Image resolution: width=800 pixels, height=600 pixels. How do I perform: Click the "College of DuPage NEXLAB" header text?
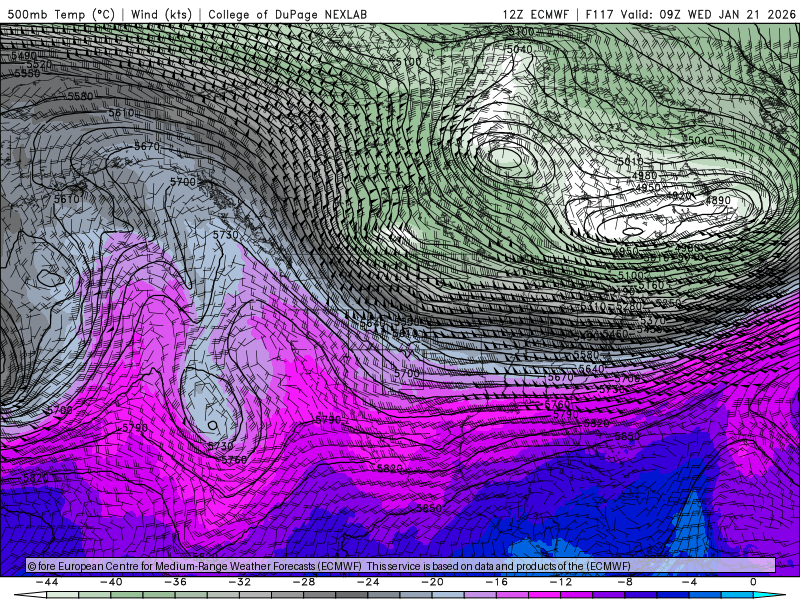pos(287,14)
